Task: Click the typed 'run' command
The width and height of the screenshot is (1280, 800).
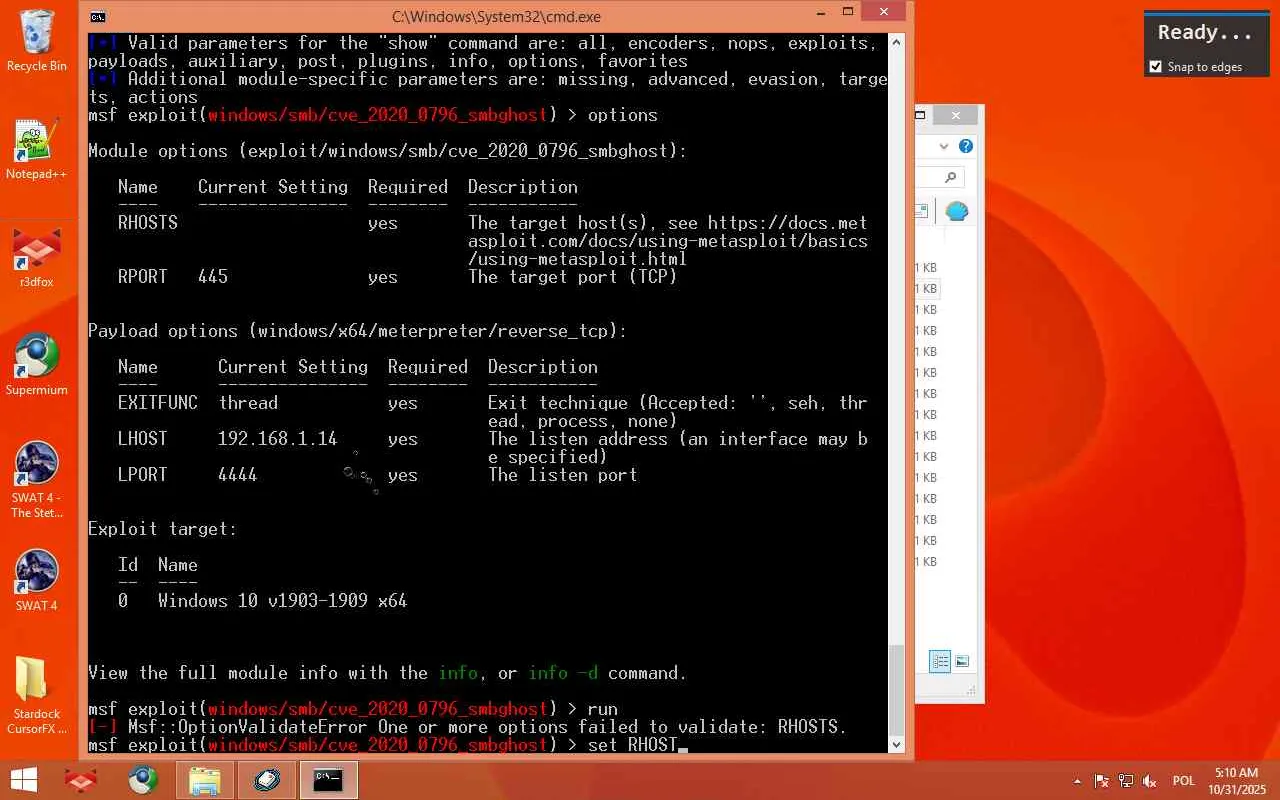Action: [x=603, y=709]
